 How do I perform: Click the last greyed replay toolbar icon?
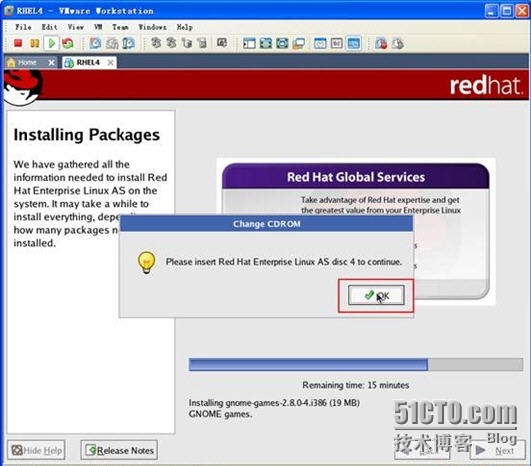pos(398,43)
